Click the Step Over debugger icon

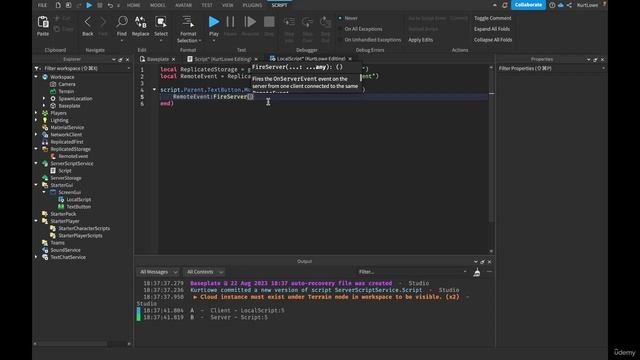[307, 22]
